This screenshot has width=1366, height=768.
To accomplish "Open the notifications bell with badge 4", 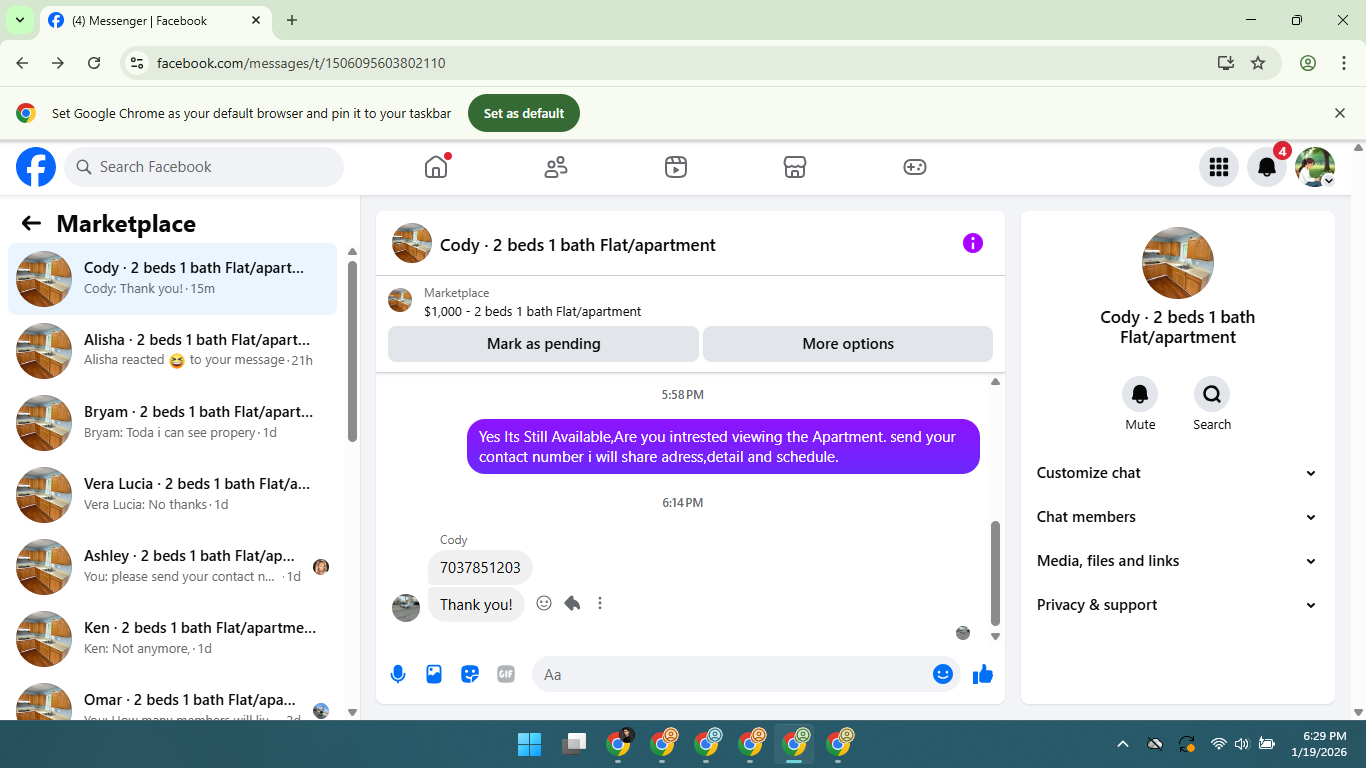I will pos(1266,167).
